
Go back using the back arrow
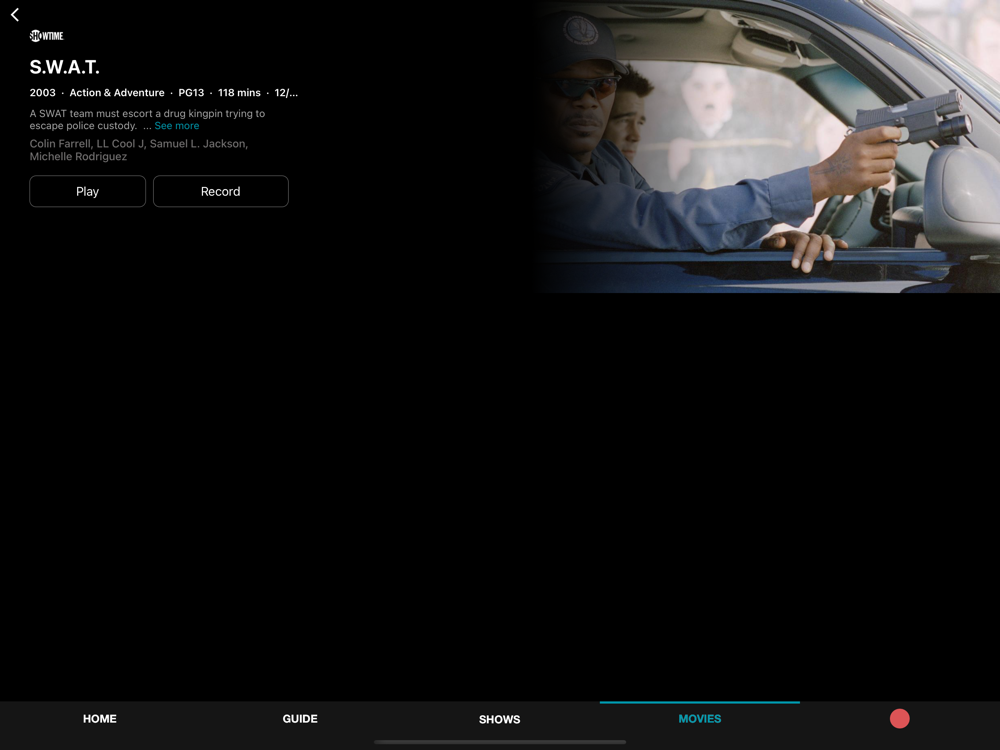15,15
